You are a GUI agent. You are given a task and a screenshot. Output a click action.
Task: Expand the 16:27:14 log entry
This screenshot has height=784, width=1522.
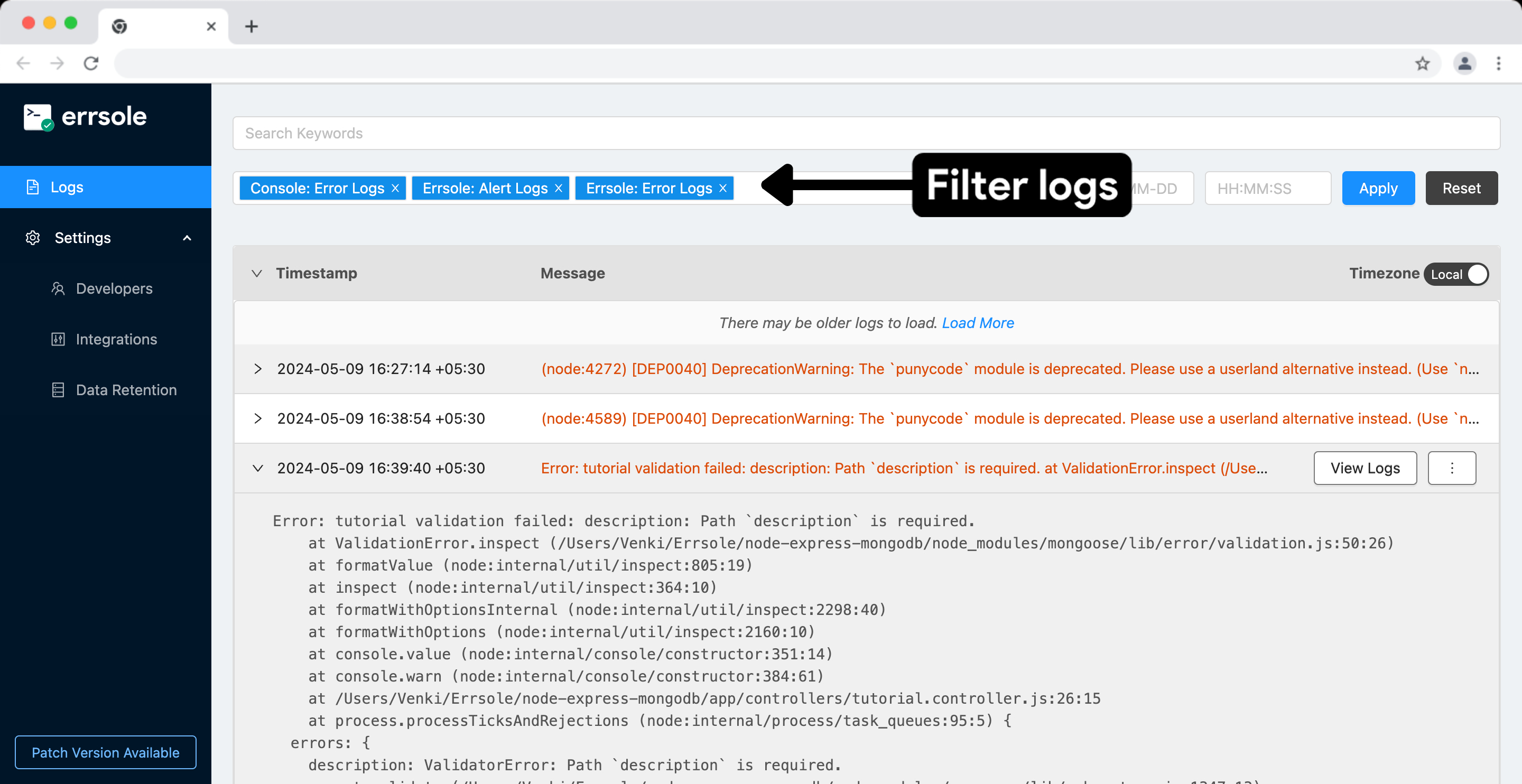pyautogui.click(x=257, y=369)
